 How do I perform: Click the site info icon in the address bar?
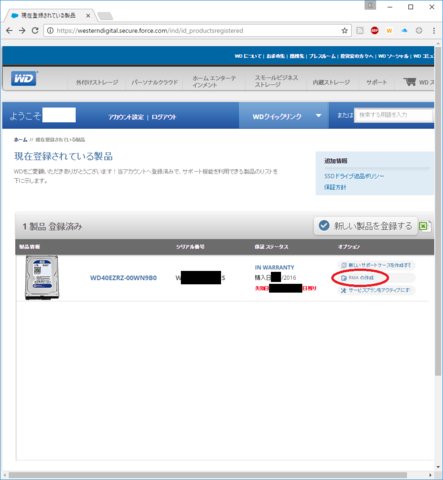pos(50,31)
